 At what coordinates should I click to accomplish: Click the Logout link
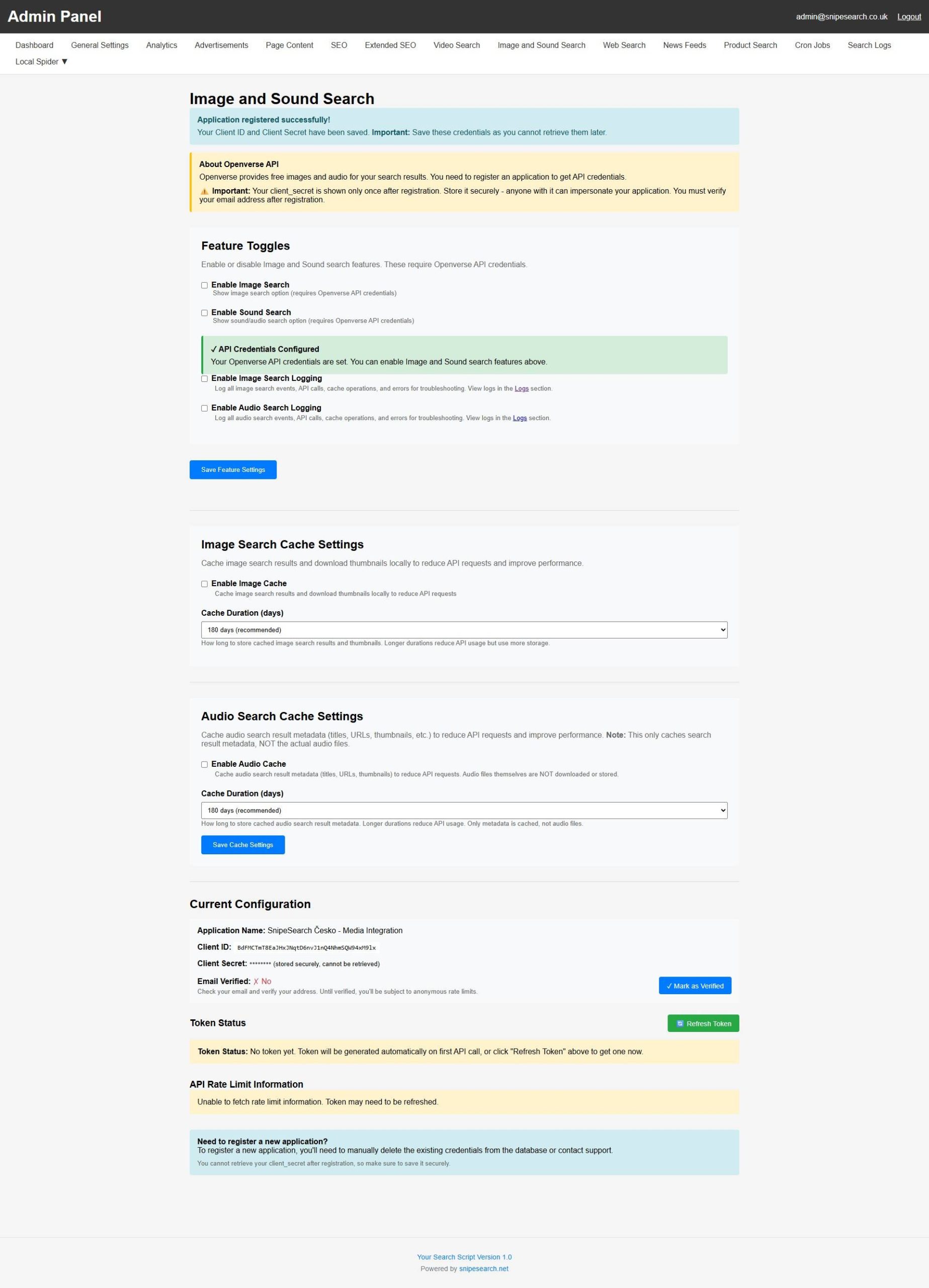(x=908, y=17)
